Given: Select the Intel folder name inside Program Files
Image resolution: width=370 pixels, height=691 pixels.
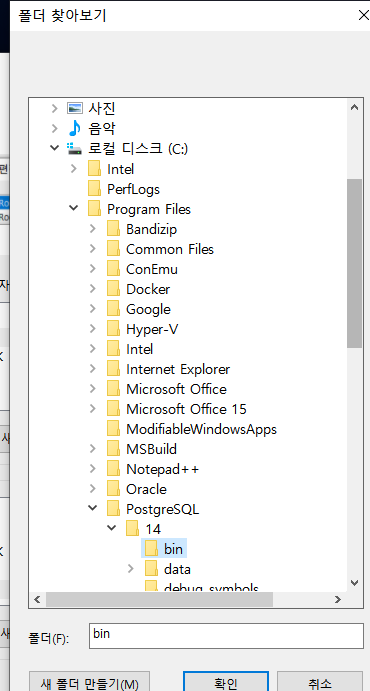Looking at the screenshot, I should 140,349.
